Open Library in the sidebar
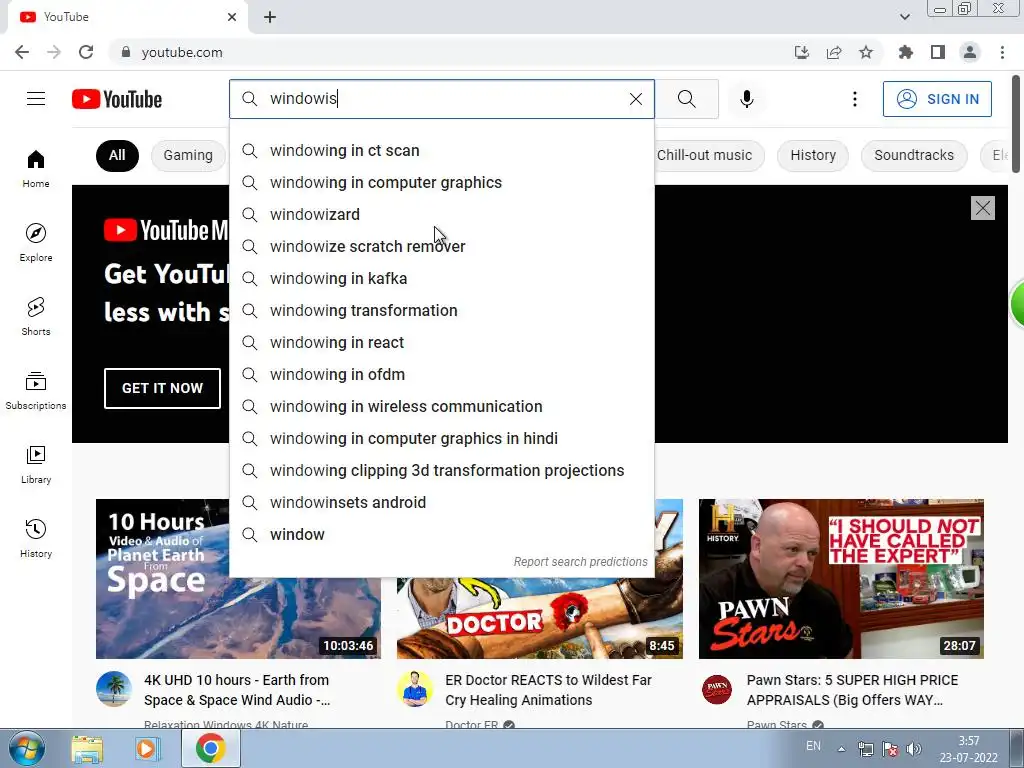Screen dimensions: 1024x768 point(36,464)
